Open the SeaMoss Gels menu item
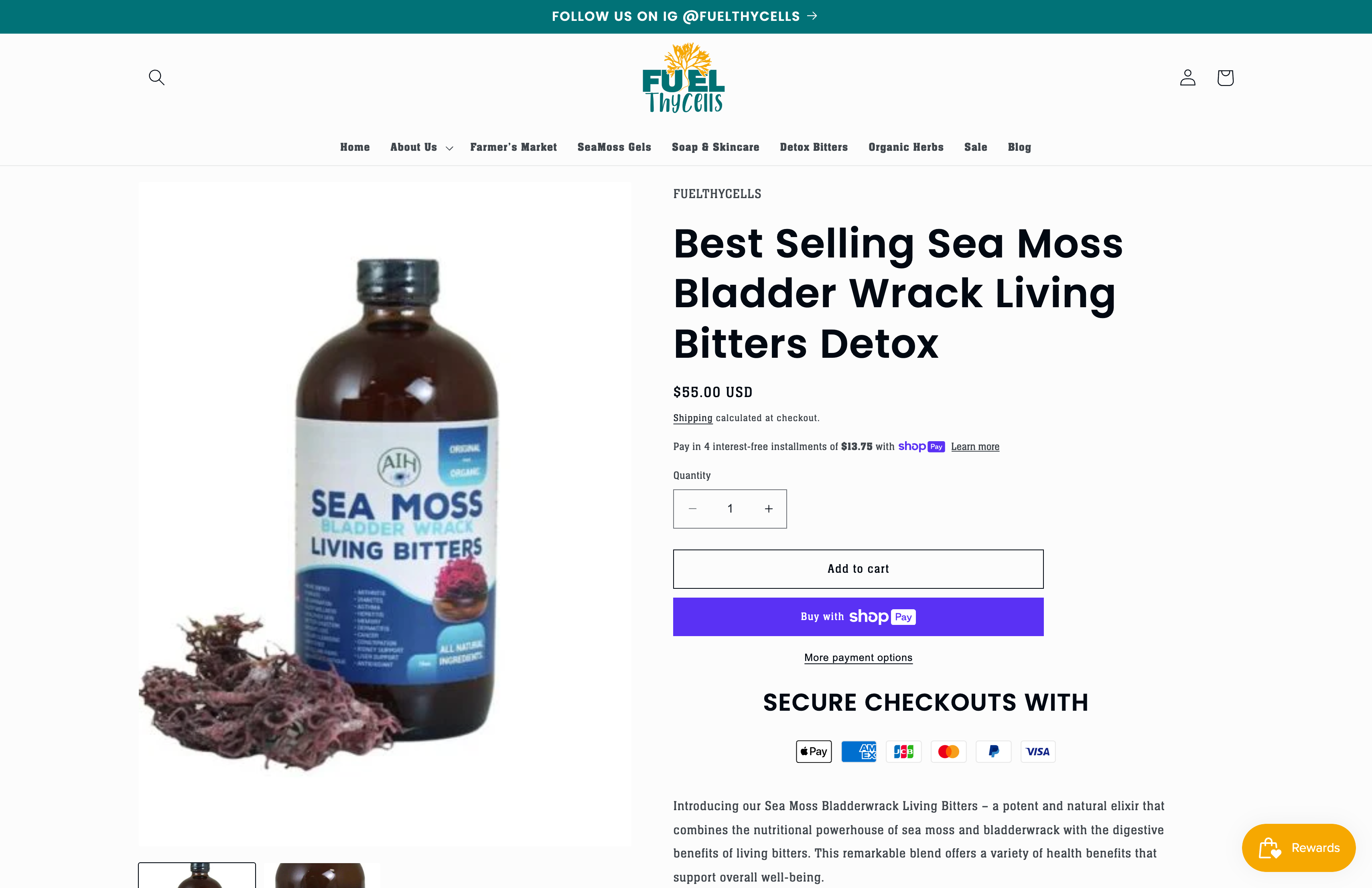 pyautogui.click(x=614, y=148)
